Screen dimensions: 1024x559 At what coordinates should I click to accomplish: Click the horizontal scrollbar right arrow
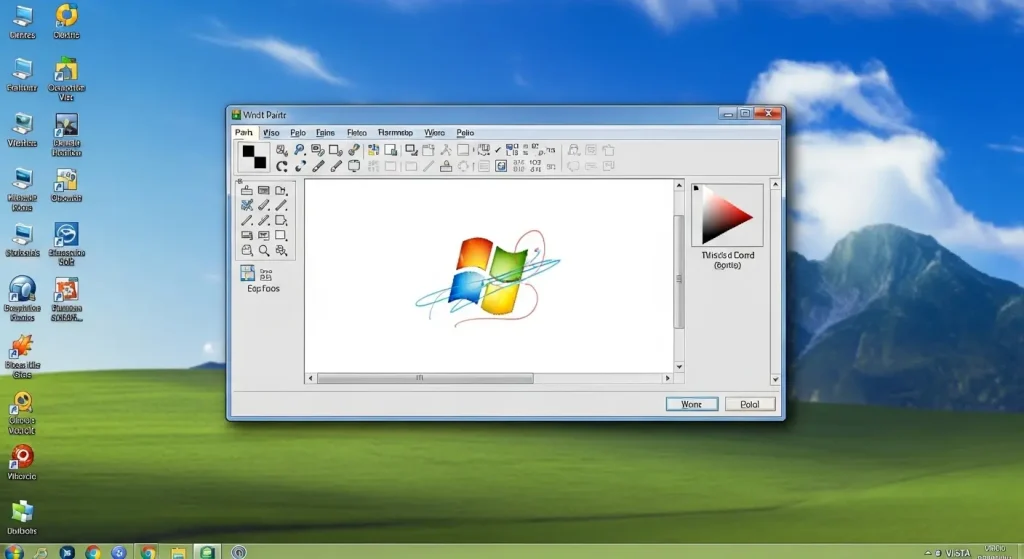[667, 378]
